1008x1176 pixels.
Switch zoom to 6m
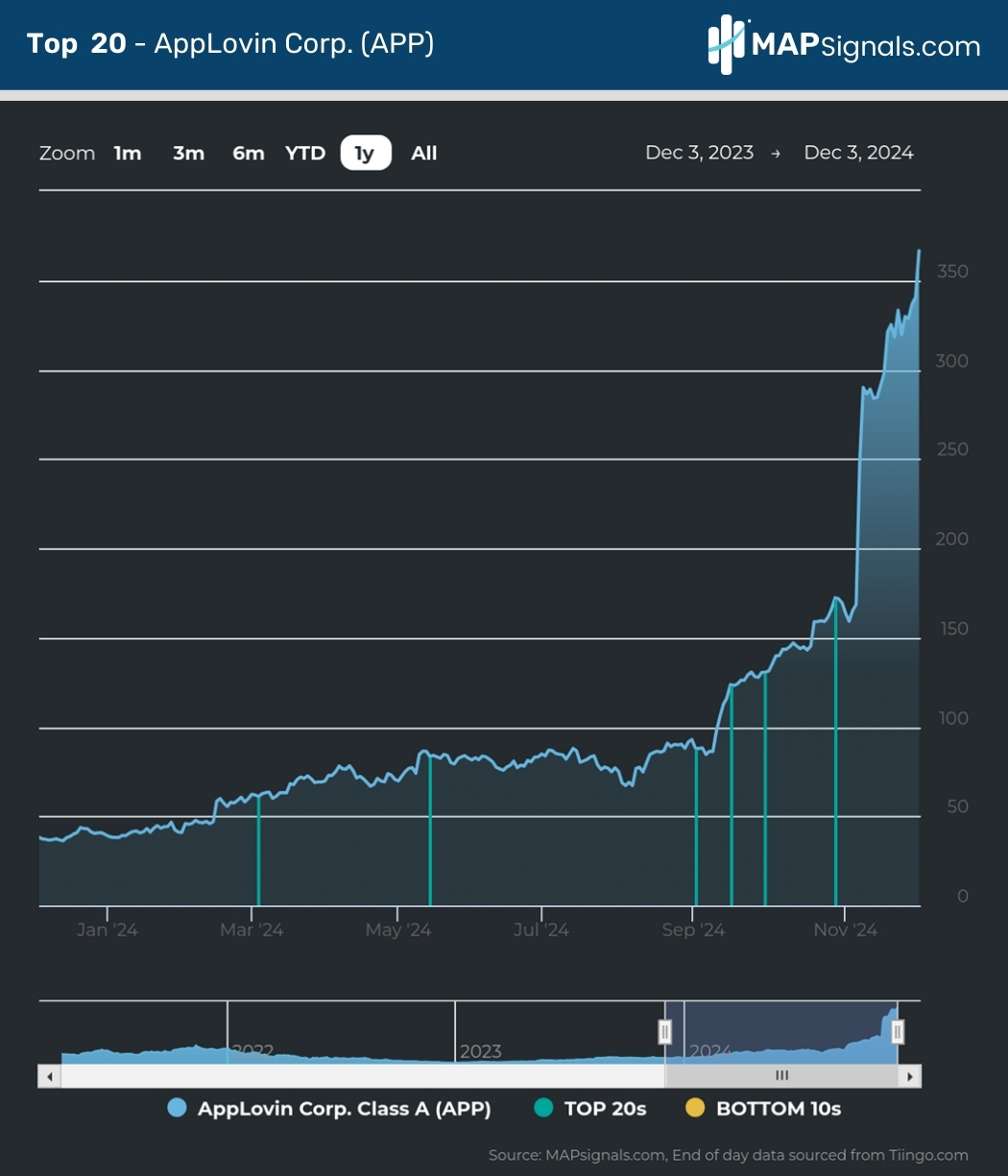248,154
